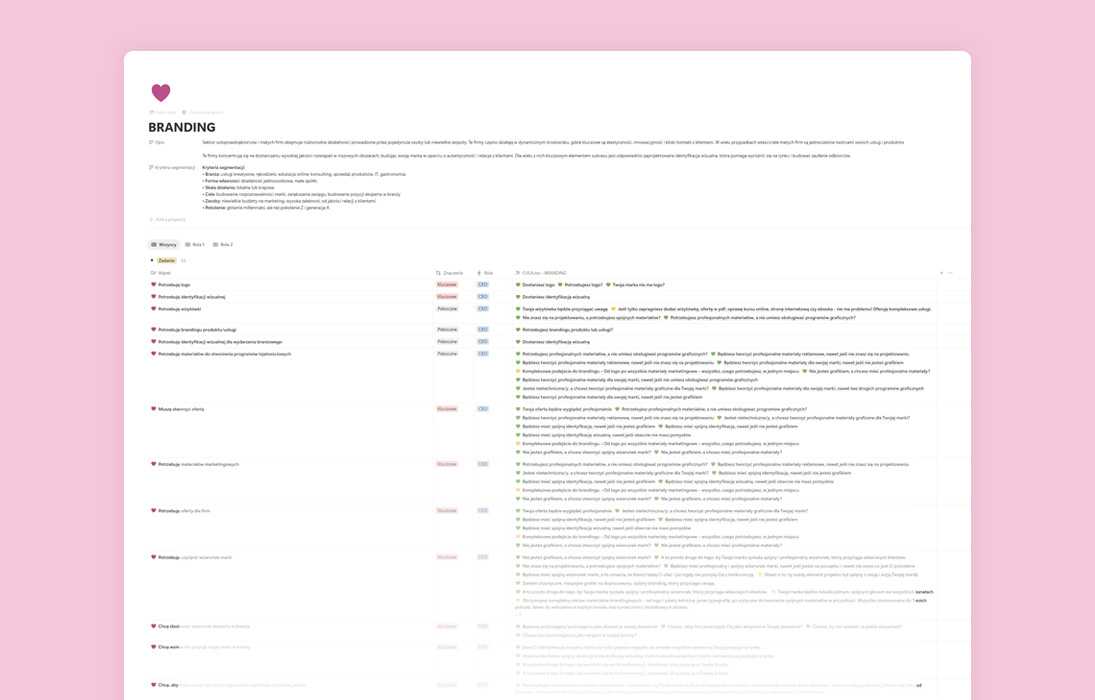
Task: Click the row count next to Zadanie
Action: [x=184, y=261]
